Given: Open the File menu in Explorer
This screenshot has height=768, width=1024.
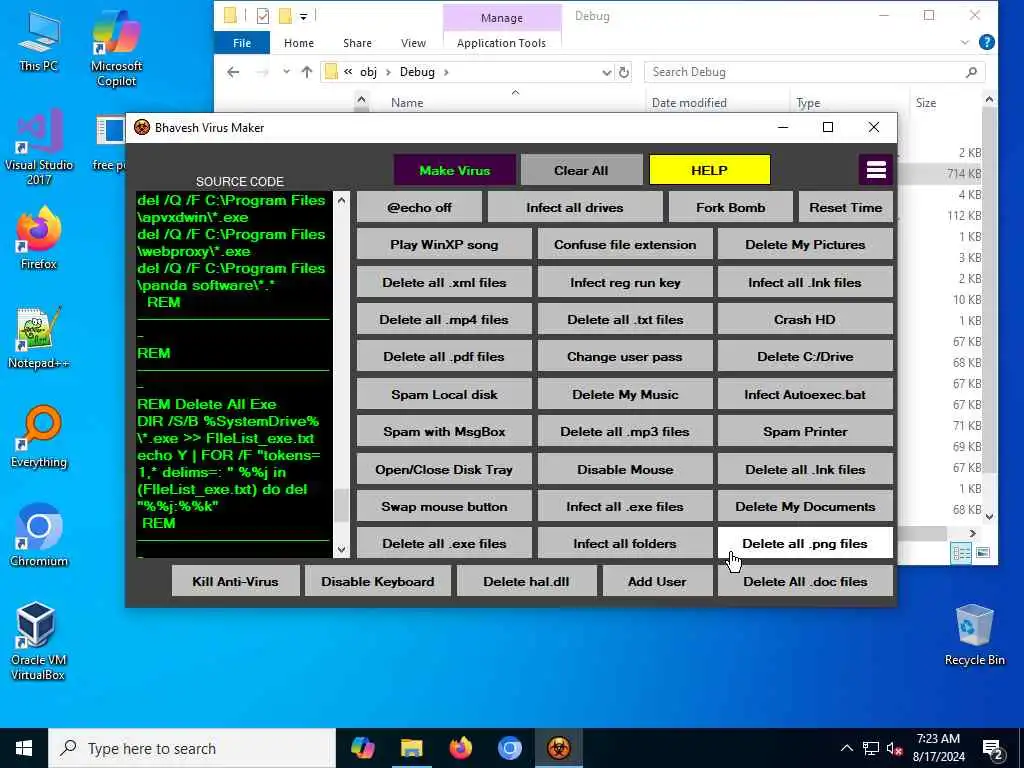Looking at the screenshot, I should click(x=242, y=42).
